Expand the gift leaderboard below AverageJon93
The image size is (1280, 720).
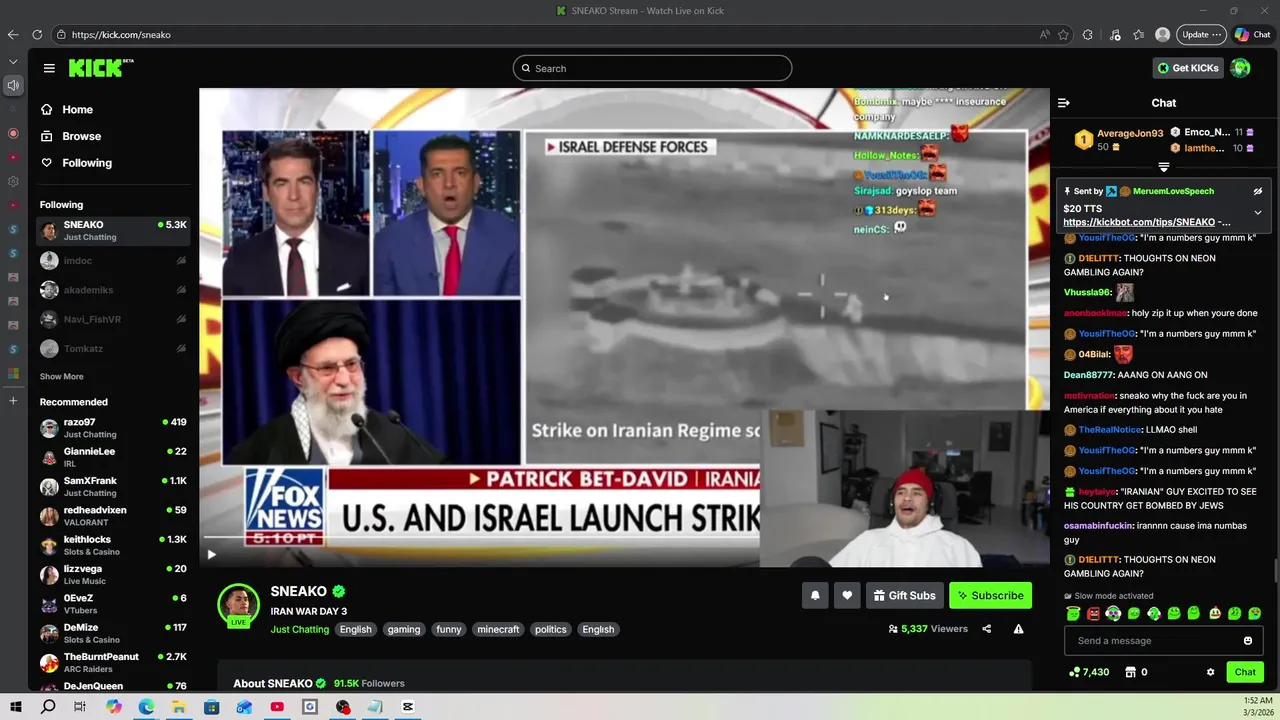coord(1164,167)
